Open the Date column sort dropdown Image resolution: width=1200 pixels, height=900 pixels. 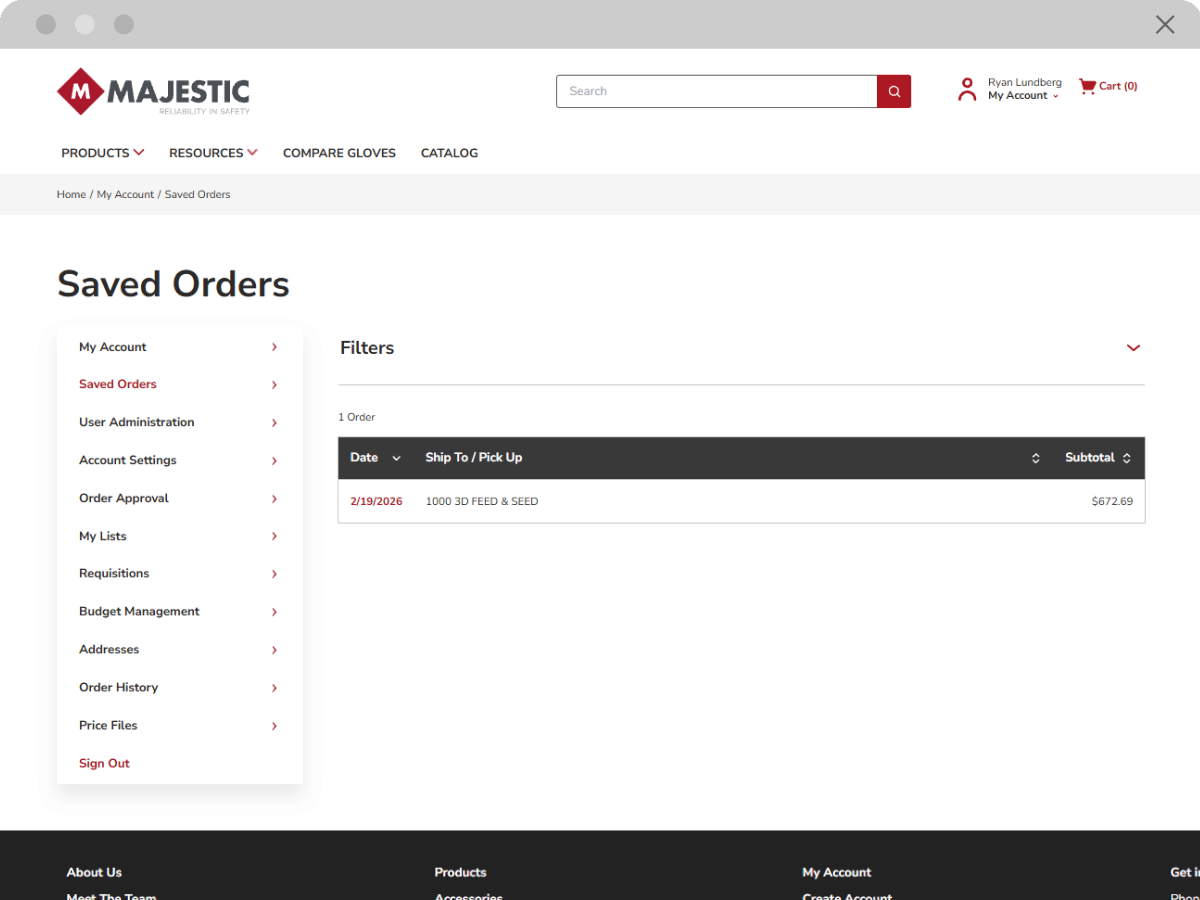(x=395, y=458)
